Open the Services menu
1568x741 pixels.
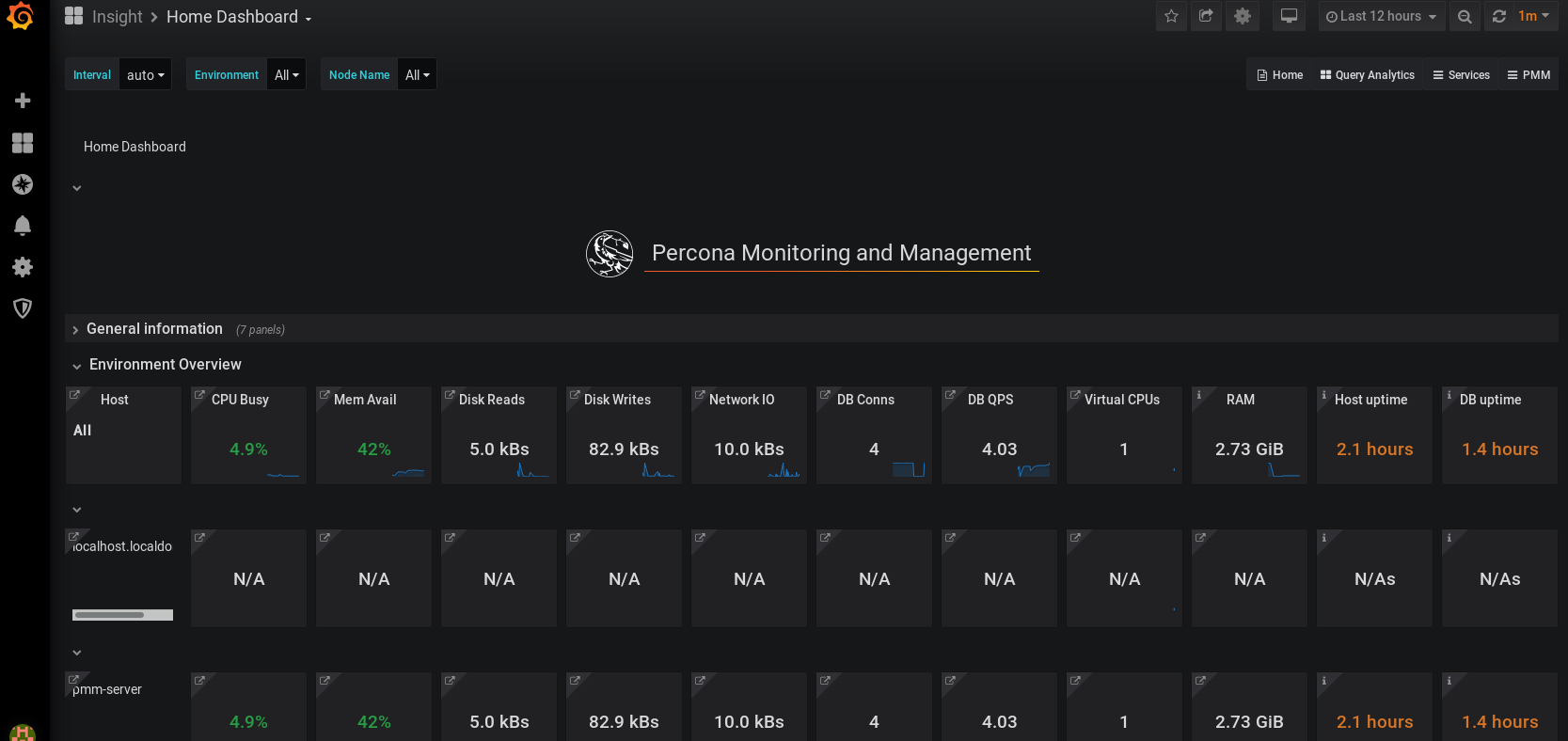coord(1461,75)
